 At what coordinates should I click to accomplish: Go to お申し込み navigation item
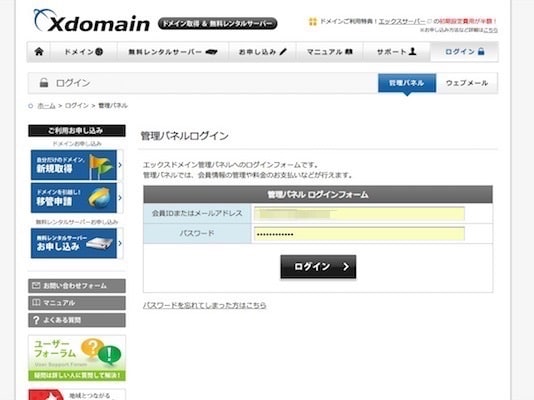coord(263,52)
